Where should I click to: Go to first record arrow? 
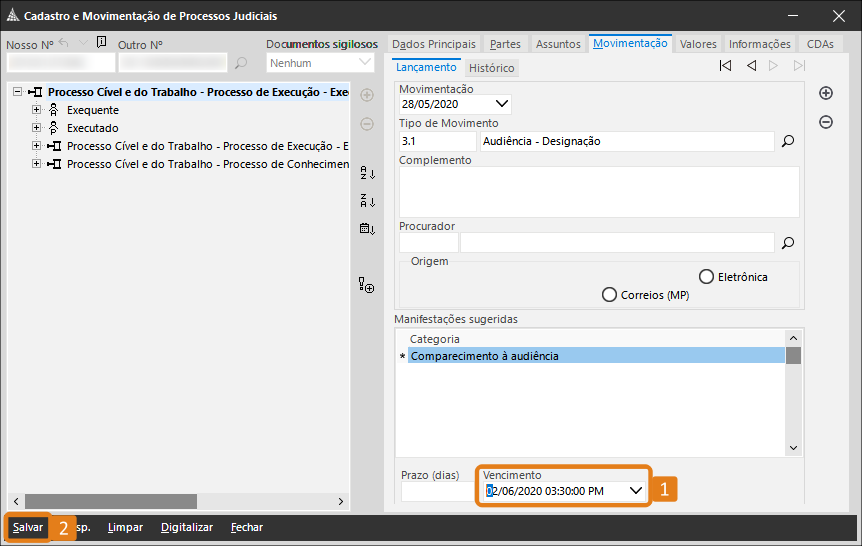coord(725,66)
